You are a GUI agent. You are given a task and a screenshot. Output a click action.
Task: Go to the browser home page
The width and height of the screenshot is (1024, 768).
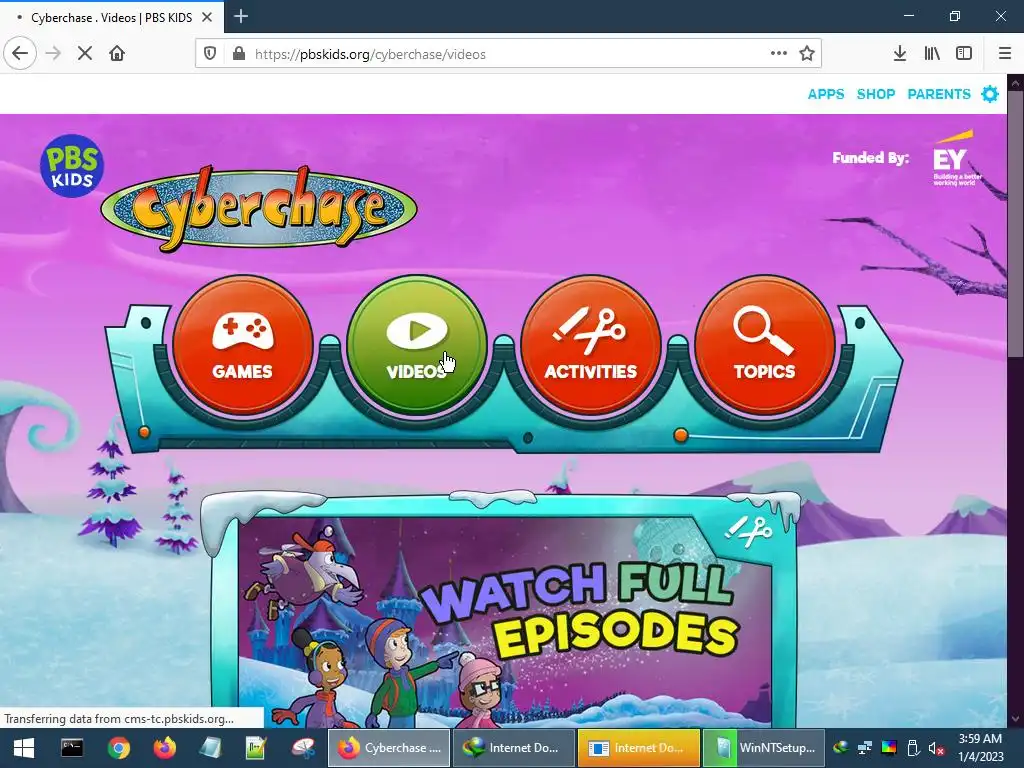pos(117,54)
